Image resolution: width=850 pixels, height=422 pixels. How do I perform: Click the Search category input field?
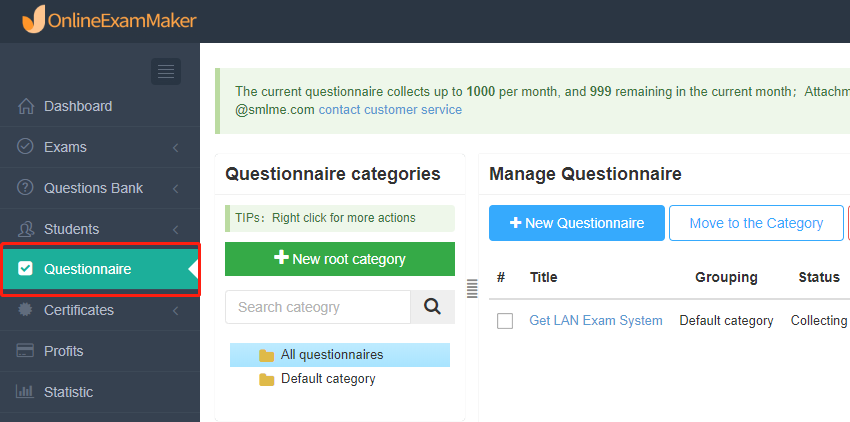tap(318, 307)
